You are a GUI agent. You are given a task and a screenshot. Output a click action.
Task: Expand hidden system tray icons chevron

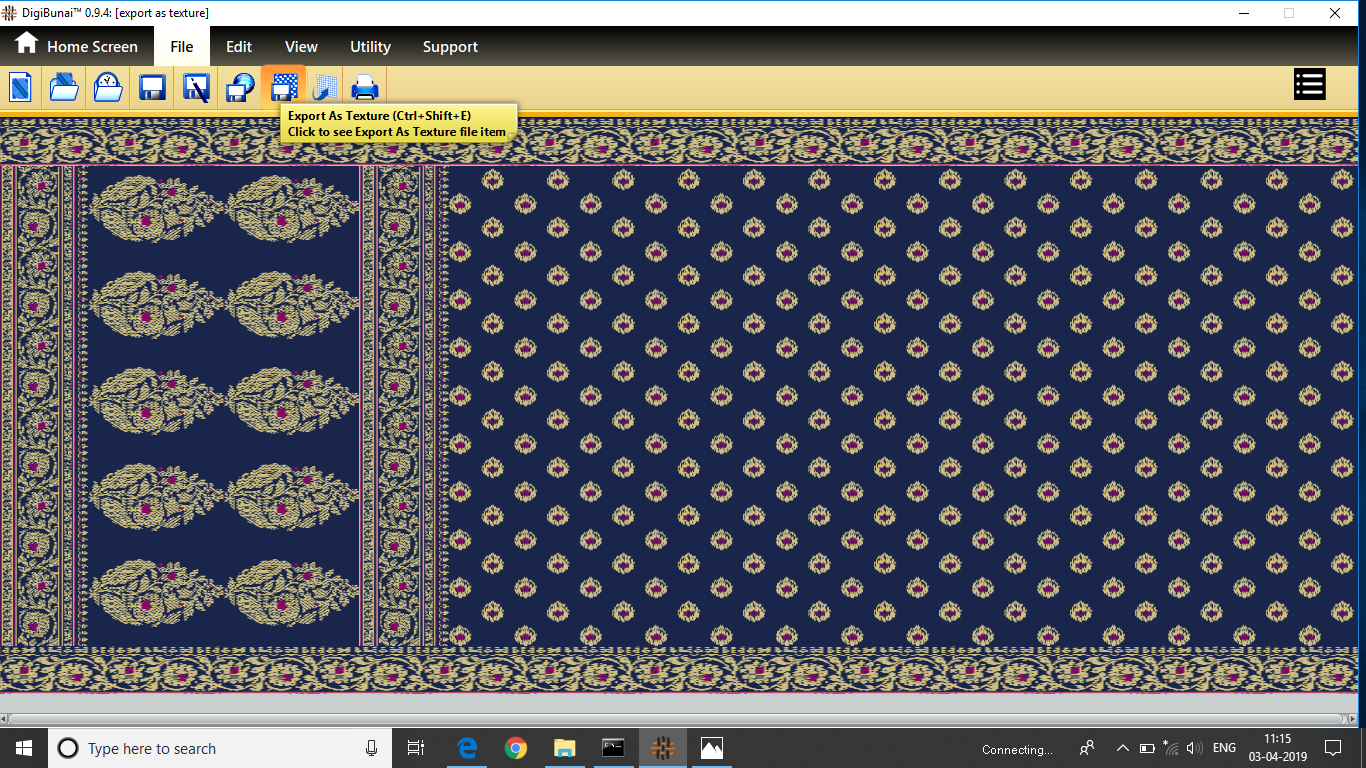coord(1122,749)
